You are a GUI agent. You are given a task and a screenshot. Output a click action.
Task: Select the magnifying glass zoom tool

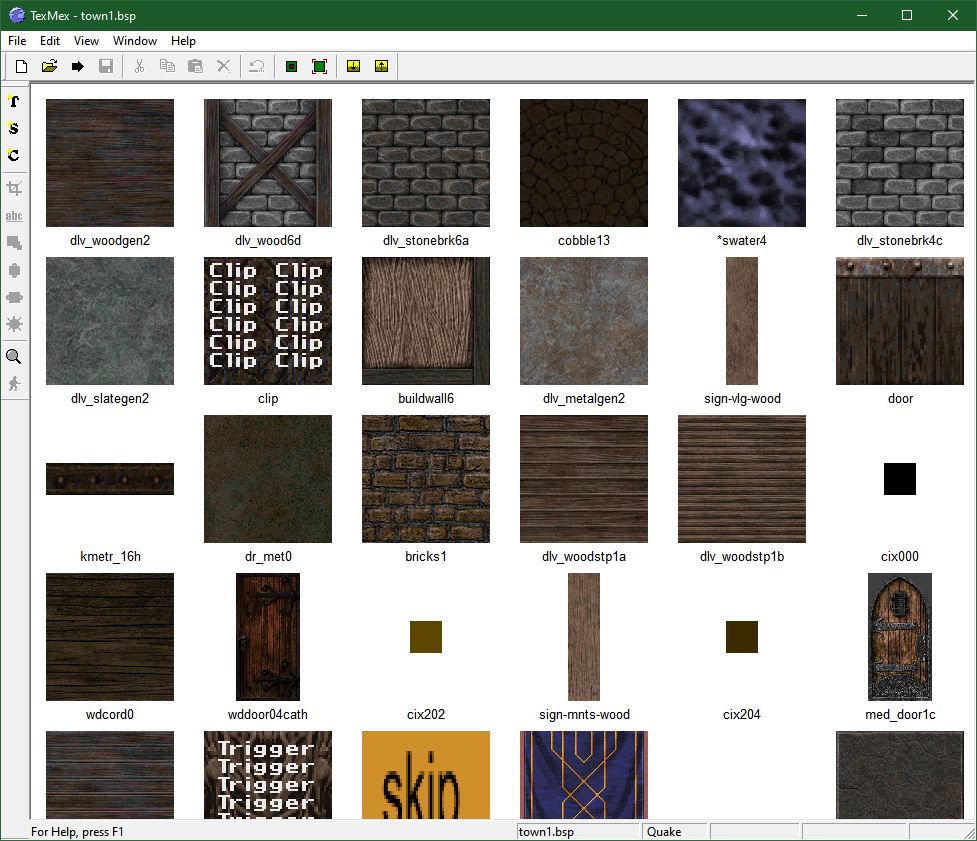(14, 357)
